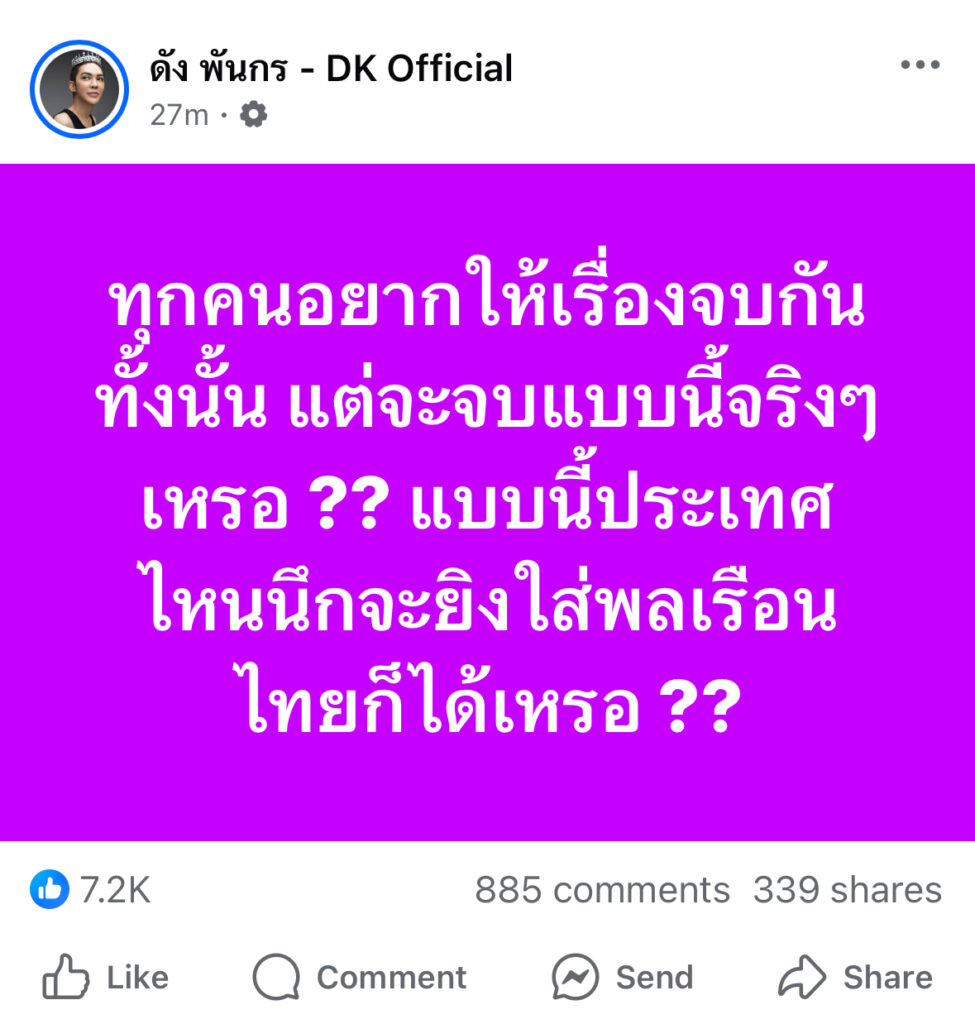Screen dimensions: 975x1024
Task: Click the 27m post timestamp
Action: coord(179,116)
